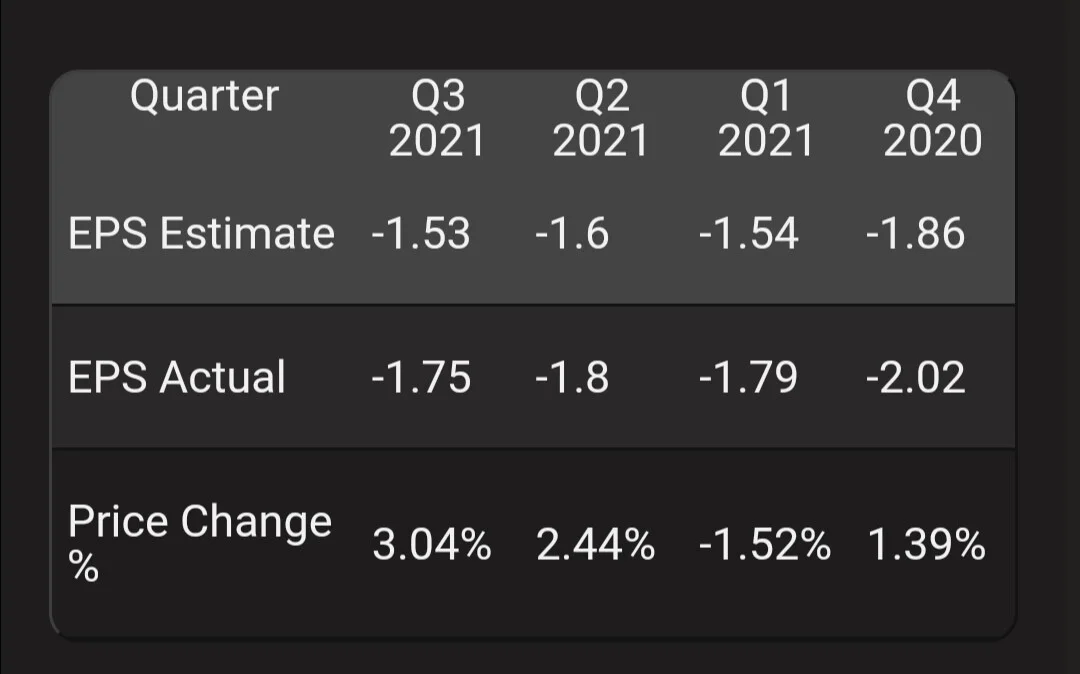Click EPS actual value -1.79
The image size is (1080, 674).
(749, 377)
